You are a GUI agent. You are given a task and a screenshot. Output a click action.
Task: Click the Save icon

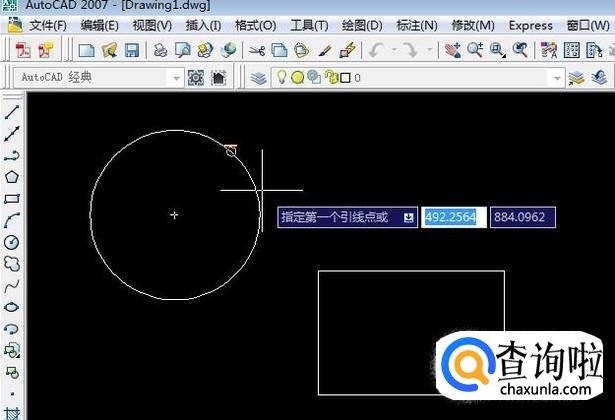(x=132, y=50)
